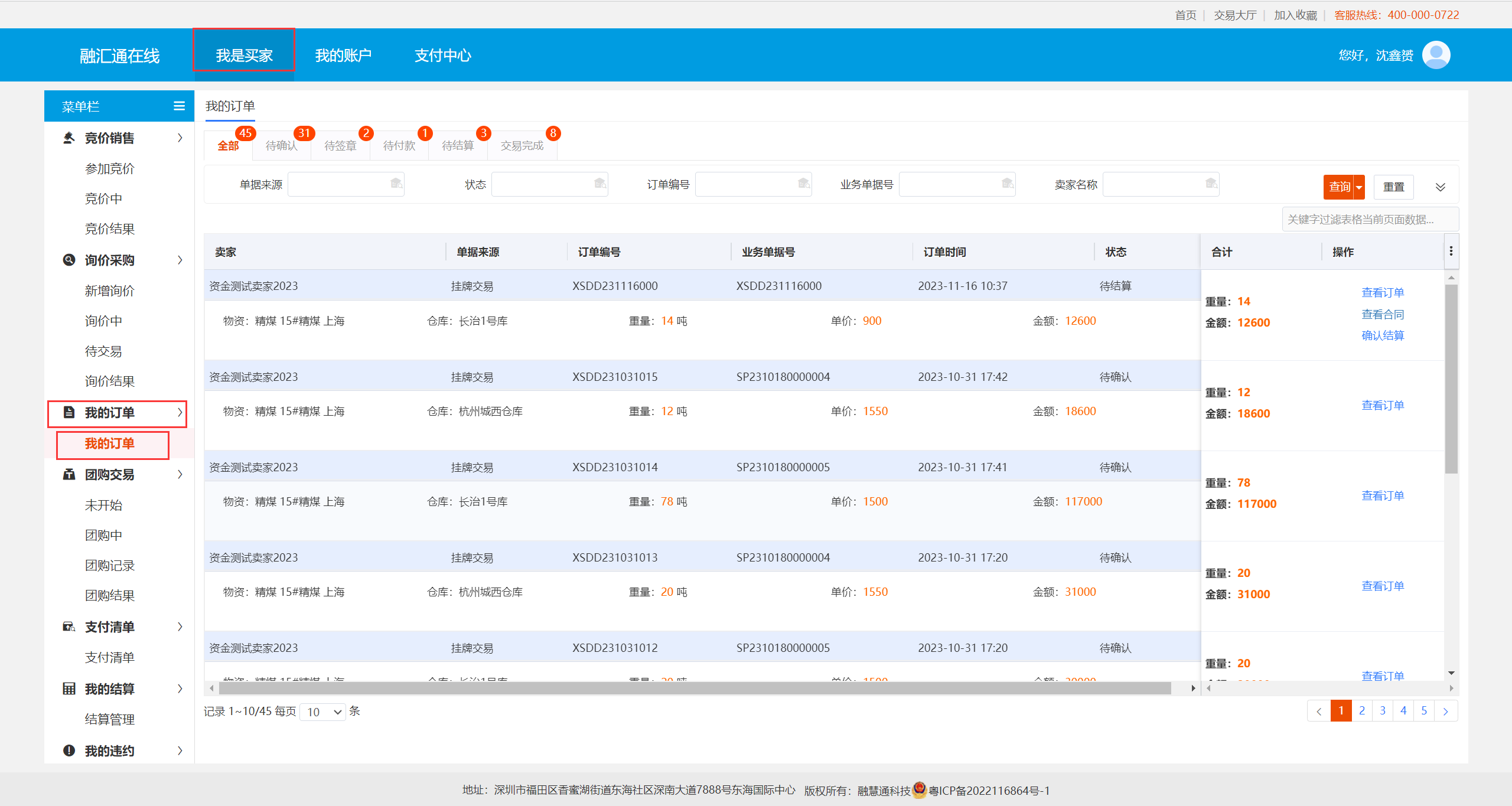Screen dimensions: 1512x806
Task: Click scroll-up arrow of table scrollbar
Action: click(x=1451, y=278)
